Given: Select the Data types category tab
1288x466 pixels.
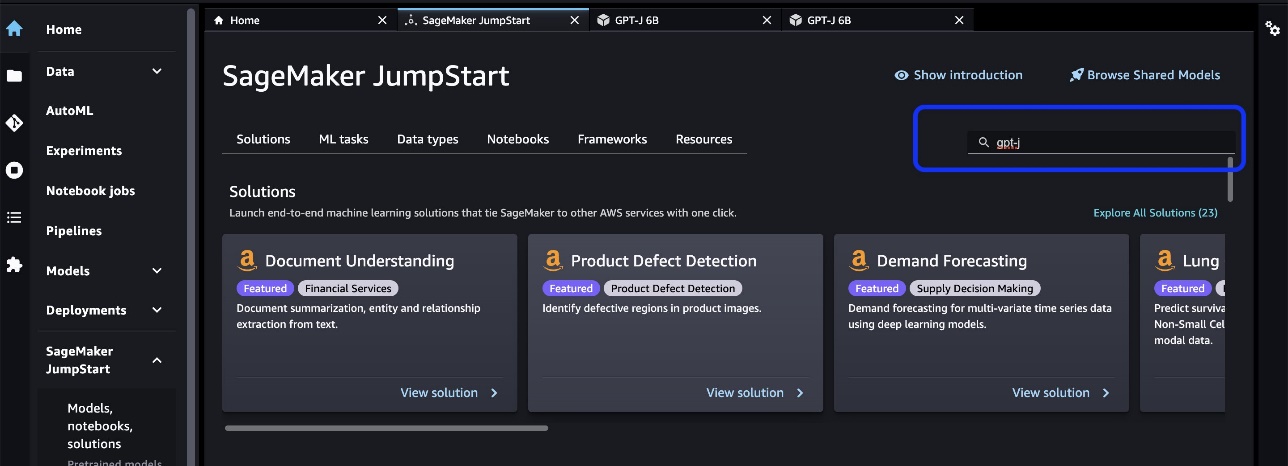Looking at the screenshot, I should tap(427, 139).
